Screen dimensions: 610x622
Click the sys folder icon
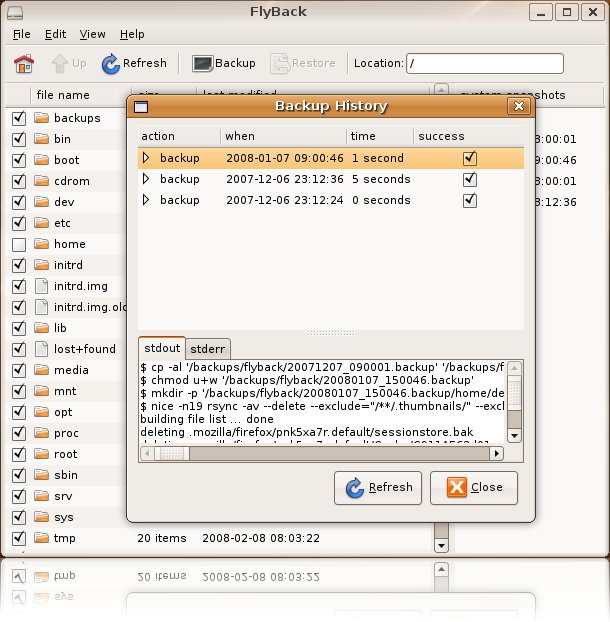(x=41, y=517)
